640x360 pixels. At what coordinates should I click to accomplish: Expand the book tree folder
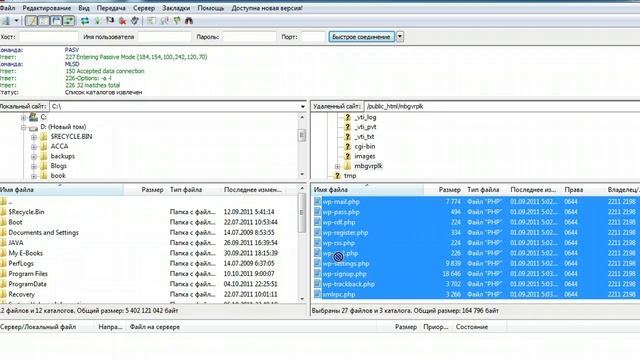point(34,176)
